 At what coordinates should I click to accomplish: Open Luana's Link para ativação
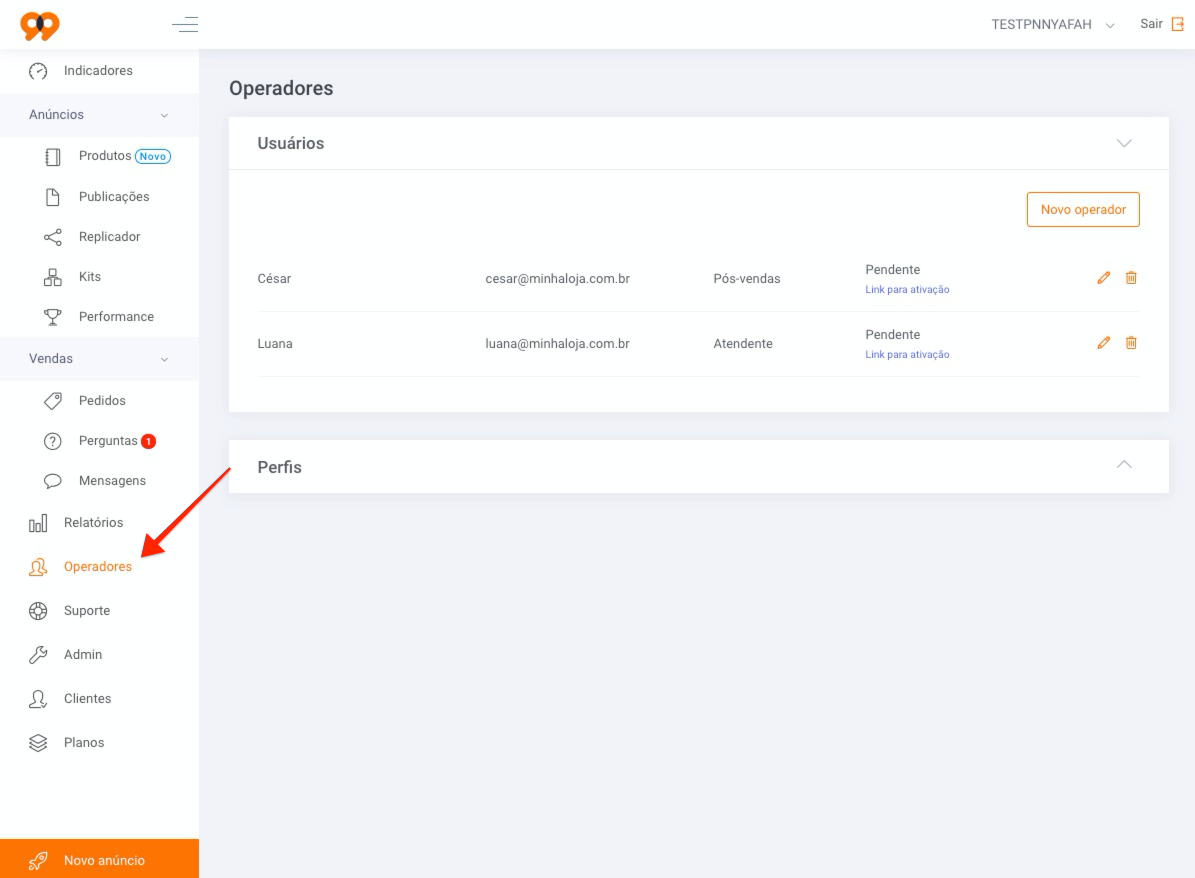pyautogui.click(x=907, y=354)
